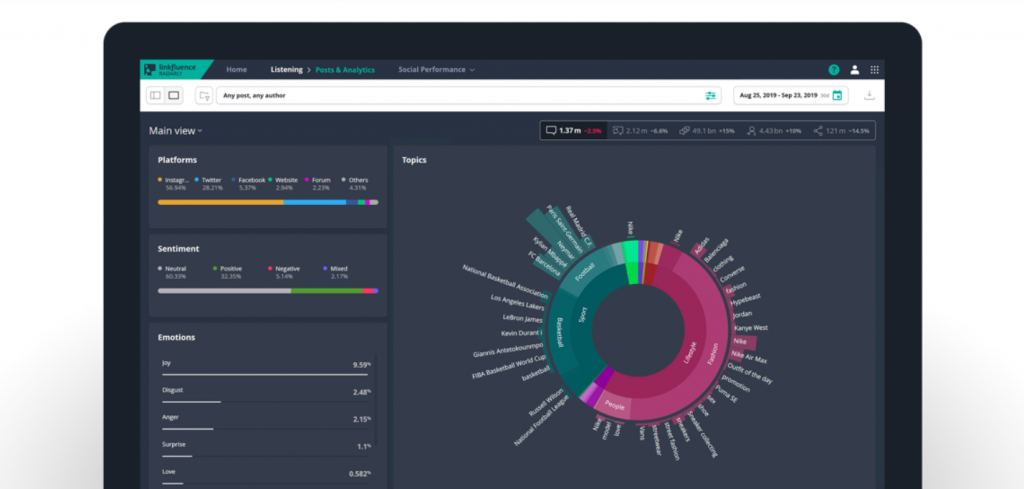This screenshot has width=1024, height=489.
Task: Click the Nike Air Max topic label
Action: [749, 357]
